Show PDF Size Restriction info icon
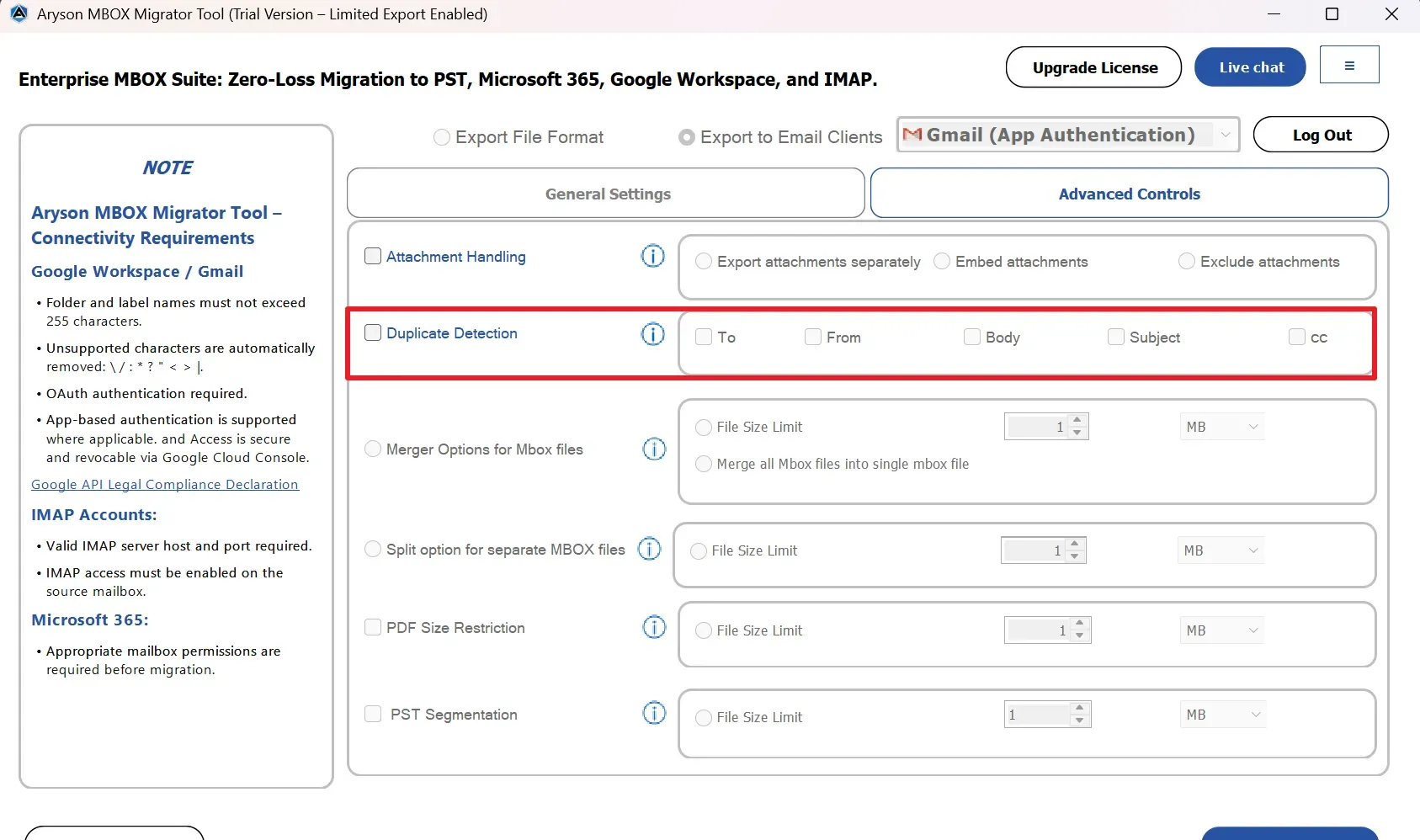 tap(654, 627)
